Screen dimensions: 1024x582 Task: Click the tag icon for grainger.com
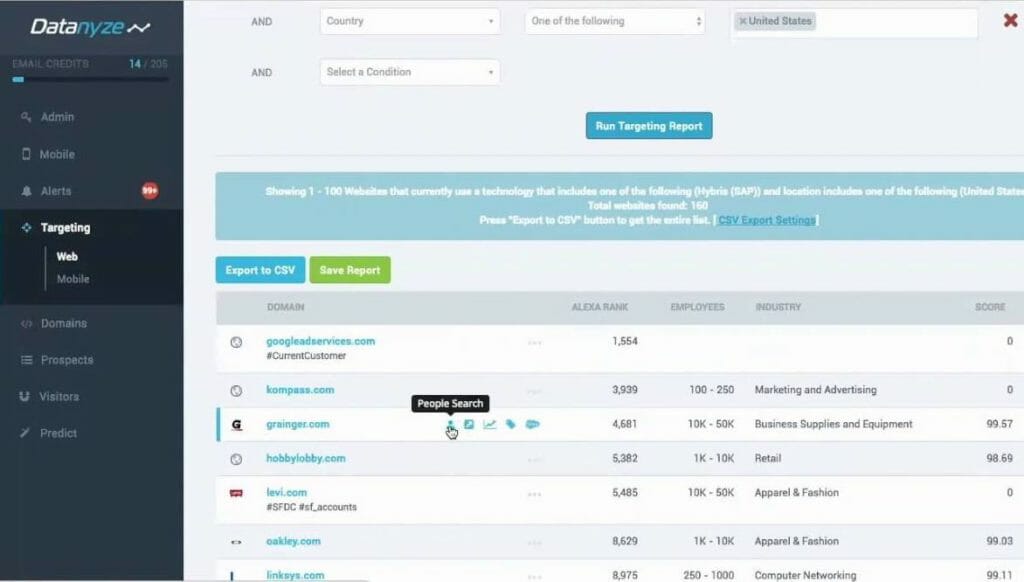click(x=511, y=425)
